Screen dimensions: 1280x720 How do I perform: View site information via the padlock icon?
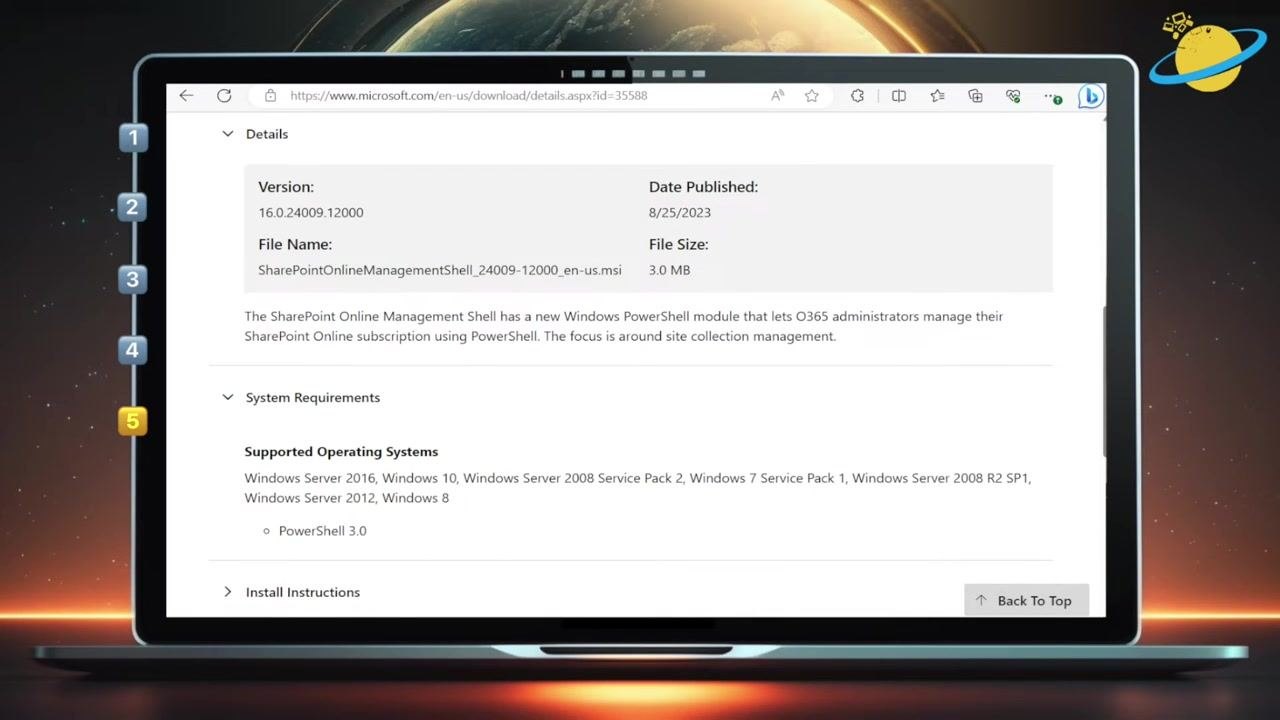click(x=270, y=96)
